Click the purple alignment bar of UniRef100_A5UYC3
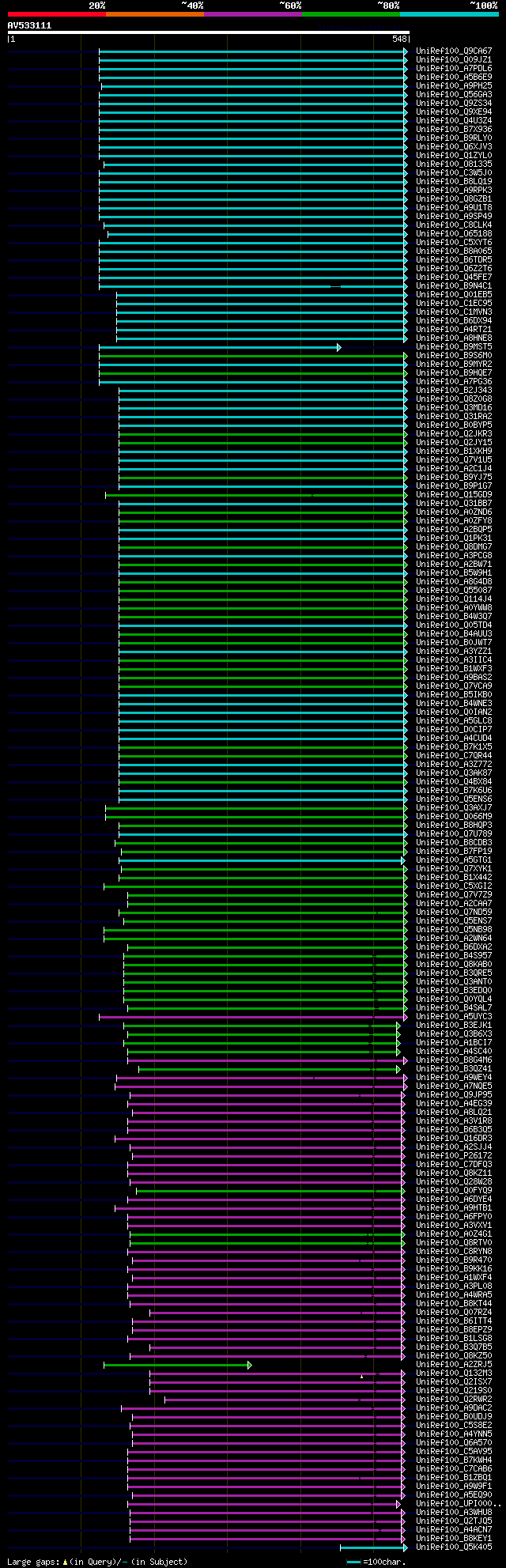This screenshot has height=1568, width=506. pyautogui.click(x=253, y=1017)
